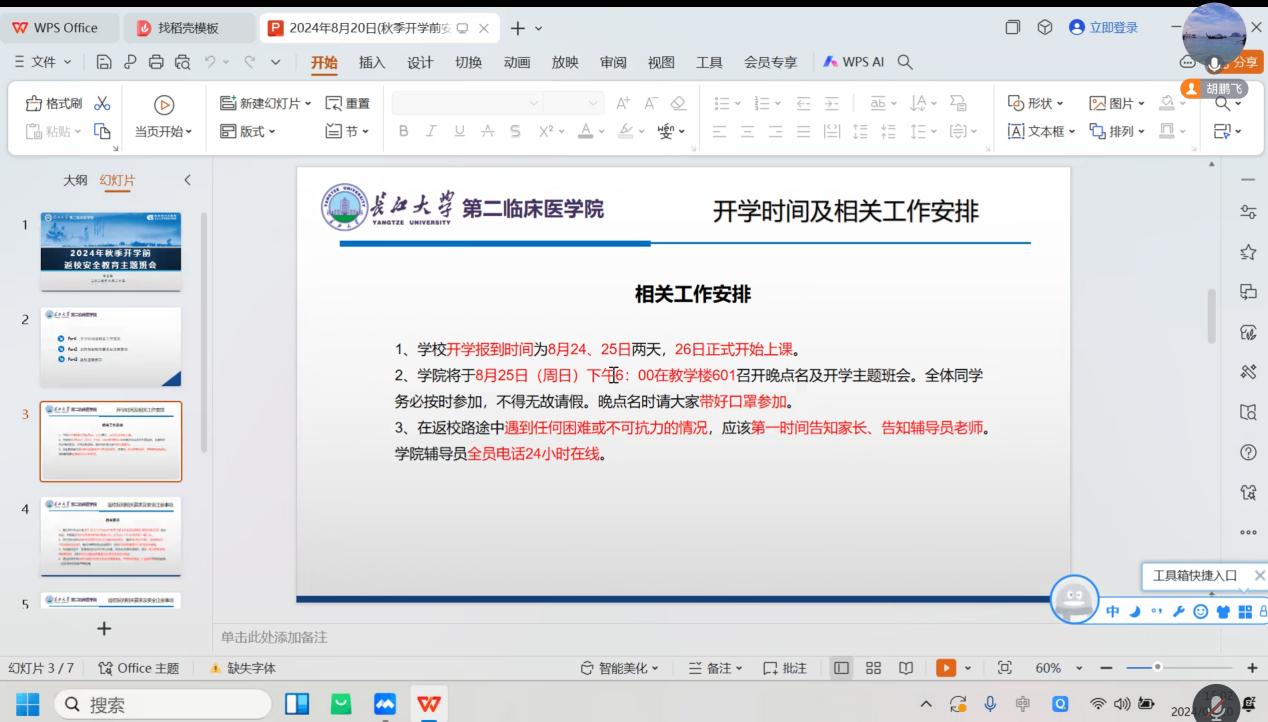The height and width of the screenshot is (722, 1268).
Task: Switch to the 切换 ribbon tab
Action: (468, 62)
